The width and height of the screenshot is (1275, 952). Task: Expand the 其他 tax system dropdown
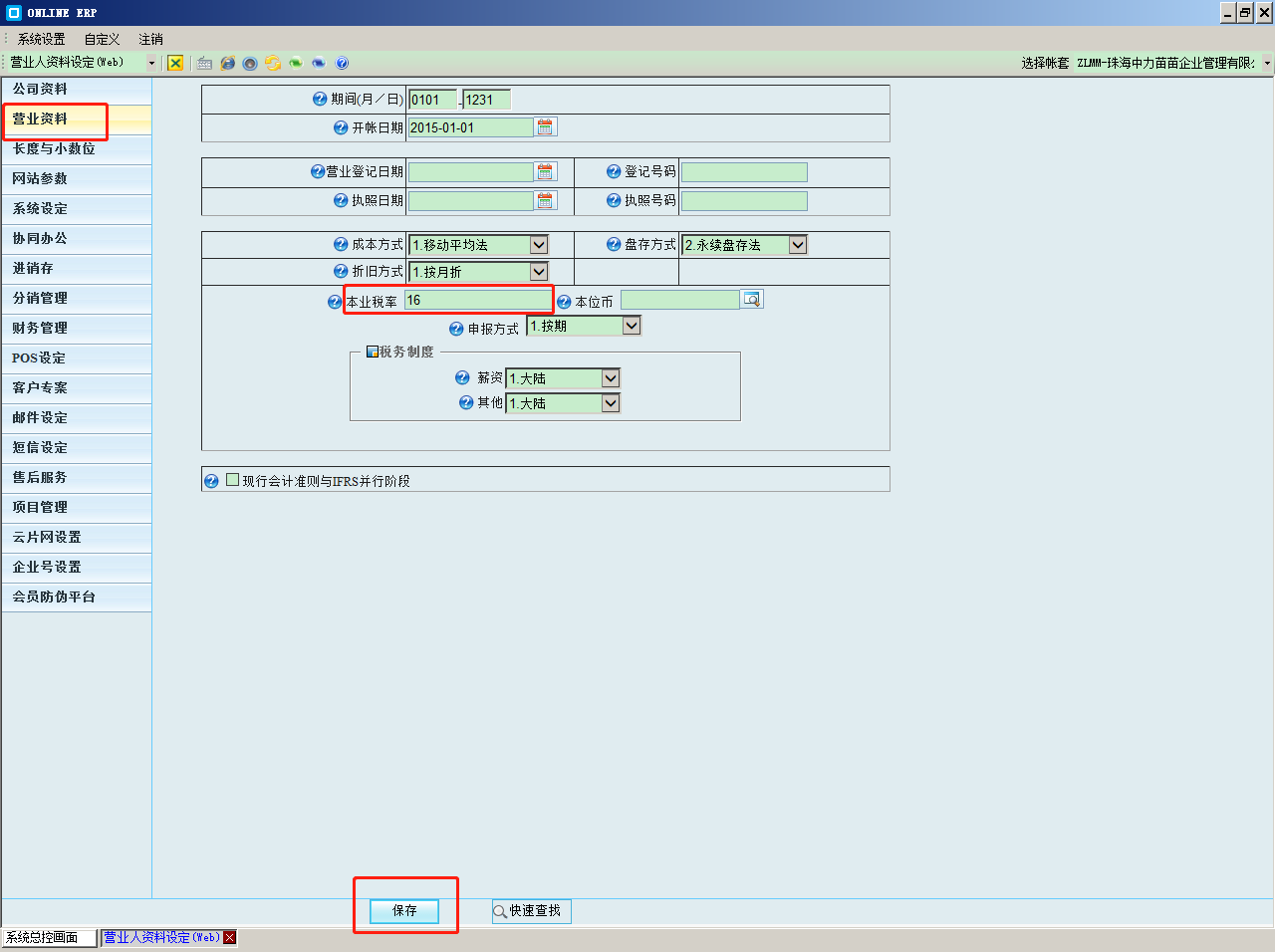611,403
